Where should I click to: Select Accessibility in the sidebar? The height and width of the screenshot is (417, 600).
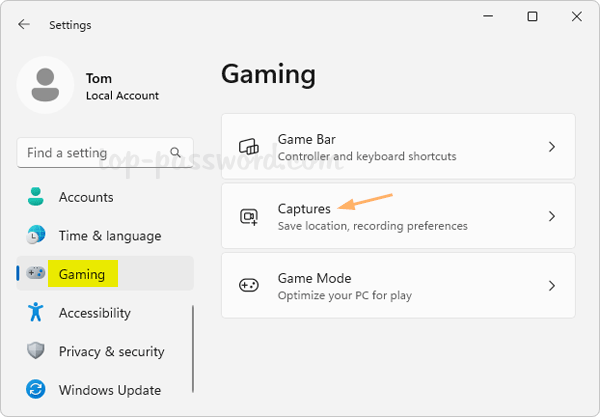point(94,312)
